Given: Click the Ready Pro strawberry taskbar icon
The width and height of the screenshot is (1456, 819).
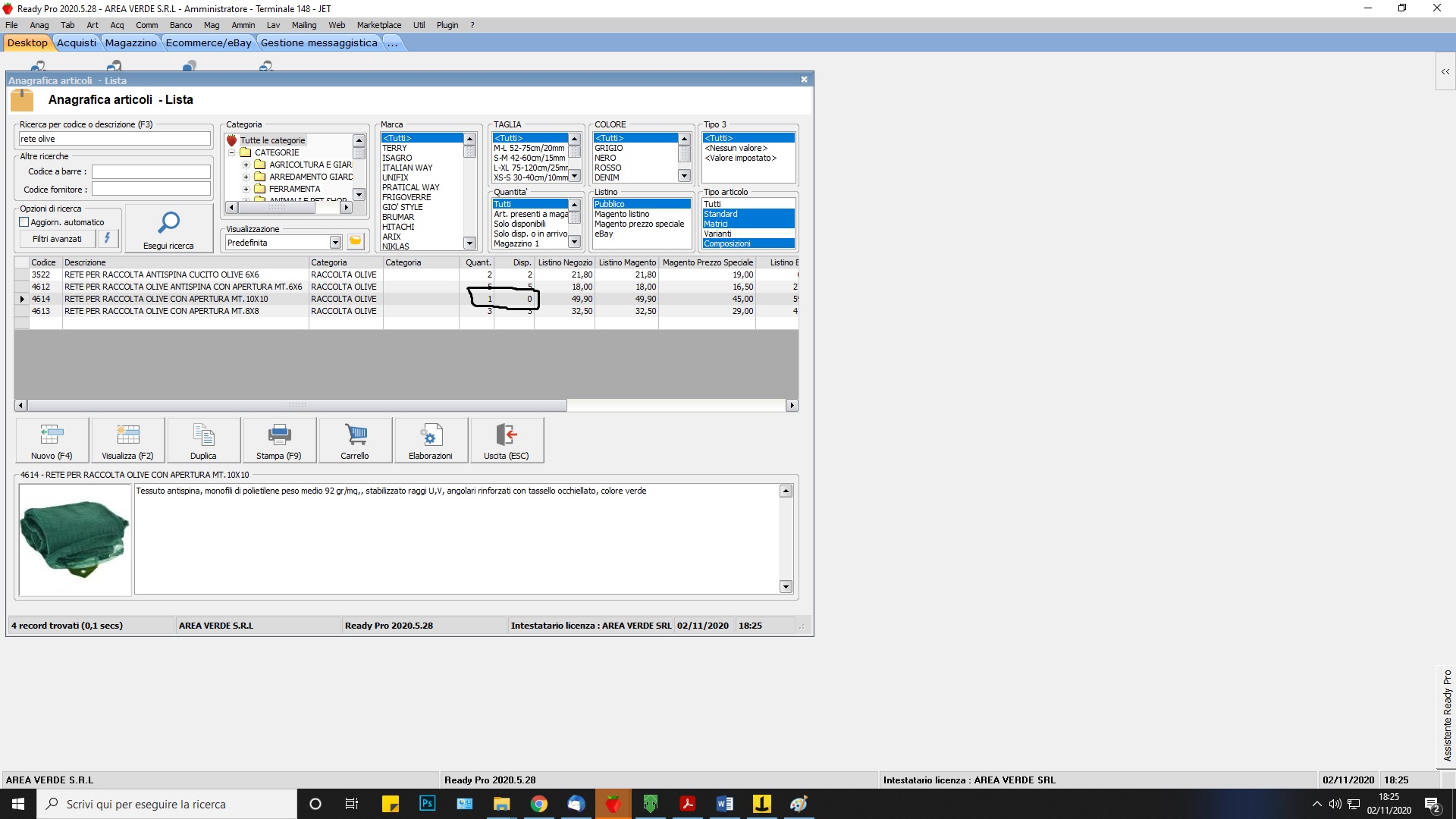Looking at the screenshot, I should pos(613,804).
